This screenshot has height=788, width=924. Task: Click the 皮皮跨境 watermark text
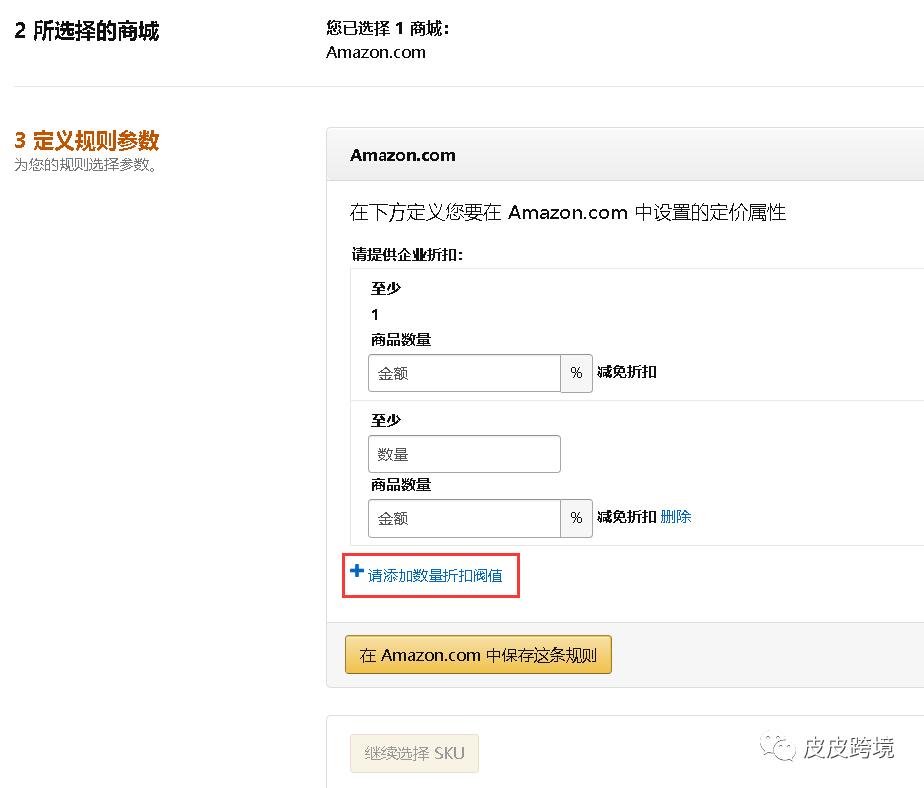click(x=848, y=747)
